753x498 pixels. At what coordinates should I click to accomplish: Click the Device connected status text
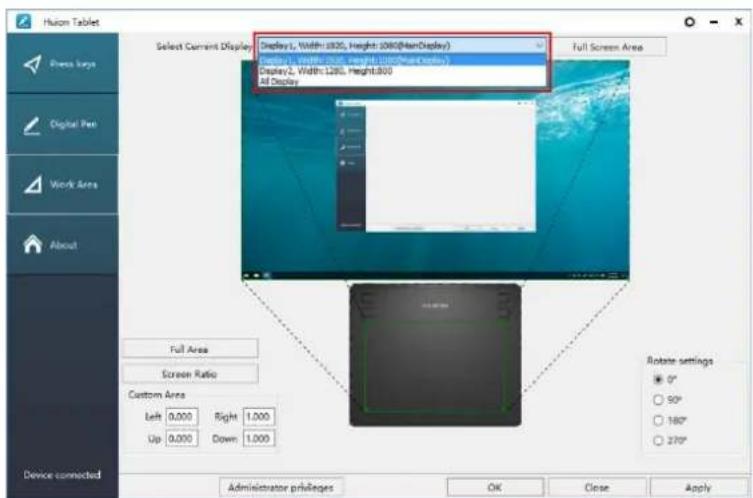click(x=62, y=475)
